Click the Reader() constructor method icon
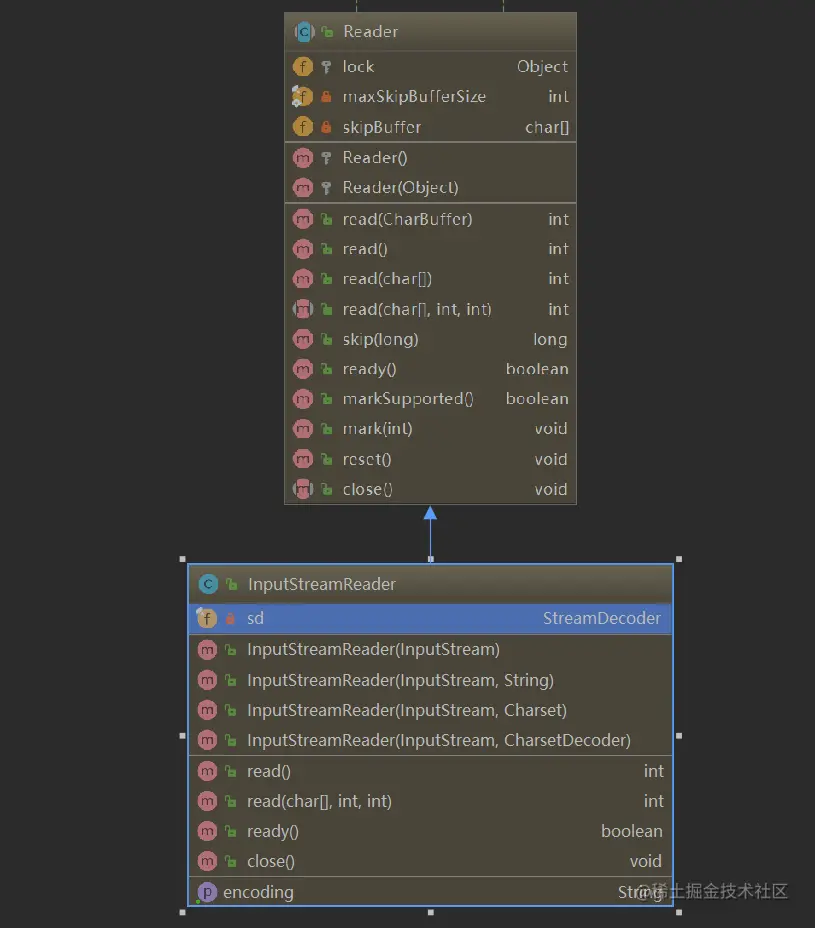 point(302,157)
